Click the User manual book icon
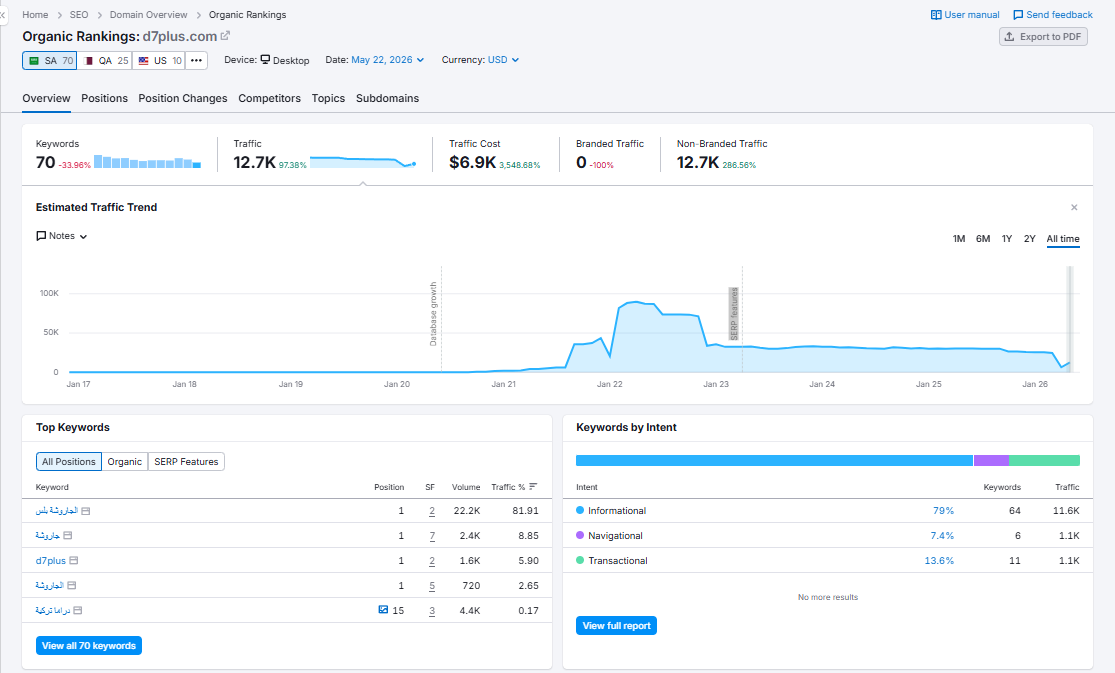Screen dimensions: 1115x673 point(936,15)
